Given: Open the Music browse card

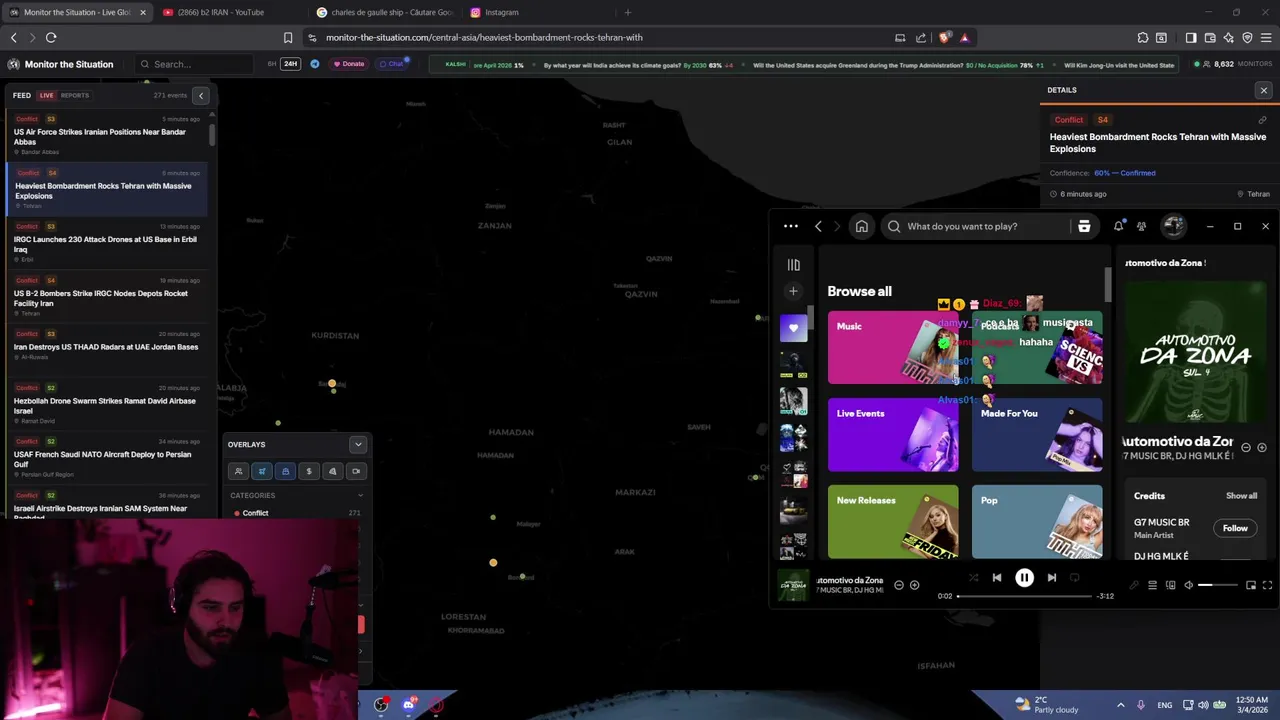Looking at the screenshot, I should click(x=893, y=347).
